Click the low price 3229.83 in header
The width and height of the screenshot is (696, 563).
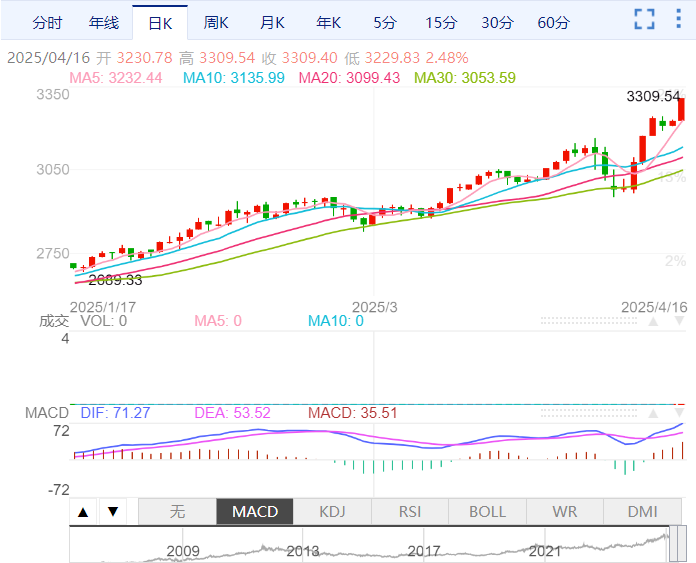392,58
